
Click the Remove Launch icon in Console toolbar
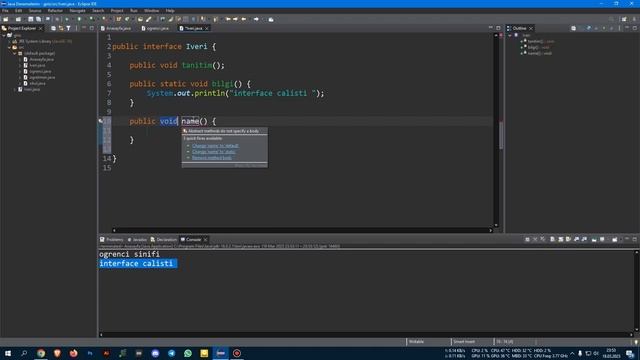pyautogui.click(x=535, y=239)
